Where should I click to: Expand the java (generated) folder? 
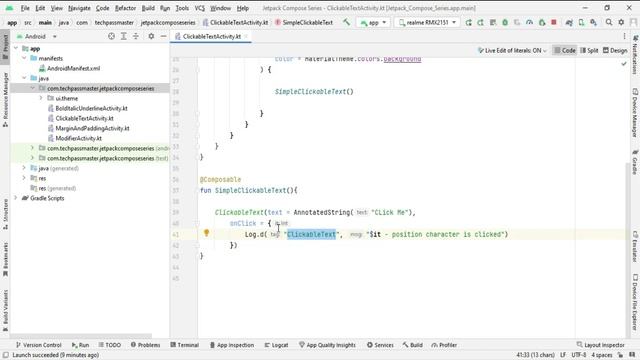coord(24,168)
